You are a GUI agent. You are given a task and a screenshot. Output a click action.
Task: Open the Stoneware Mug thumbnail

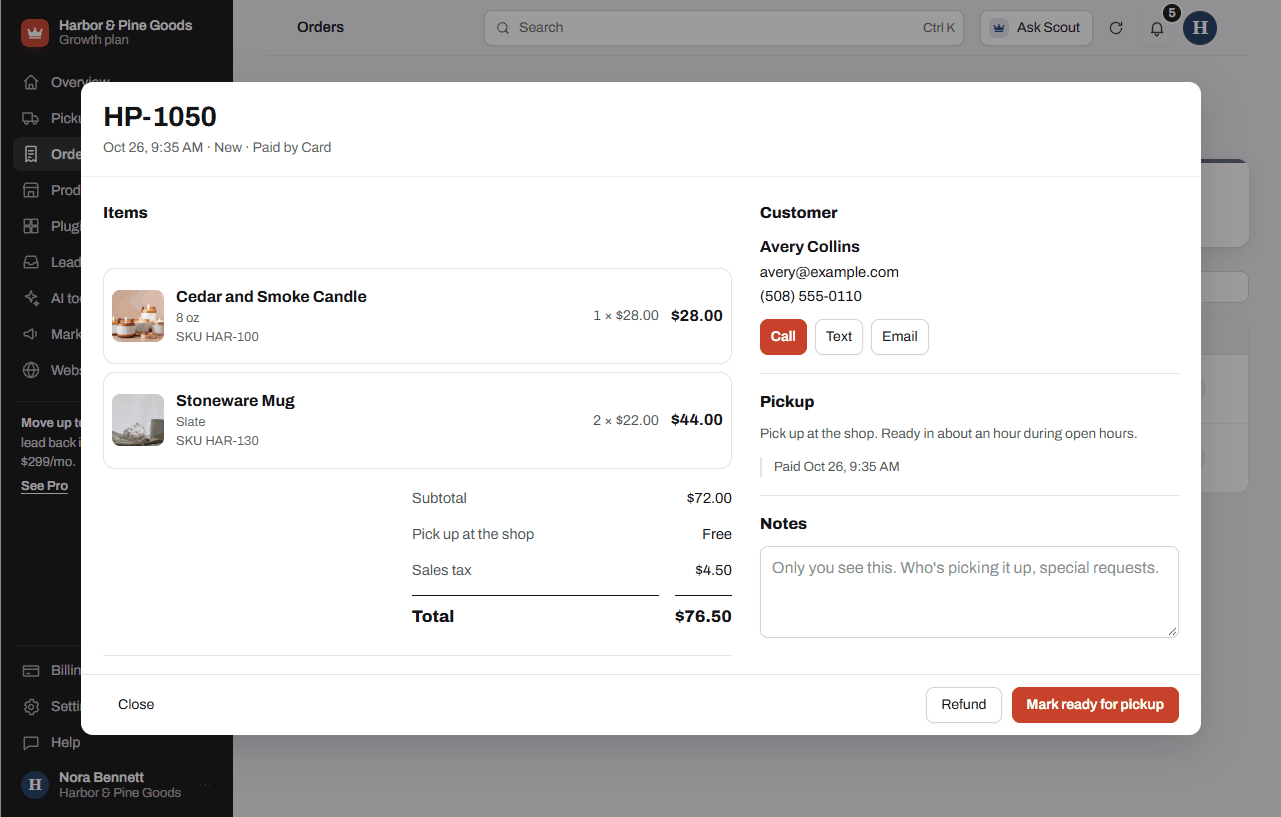tap(138, 420)
